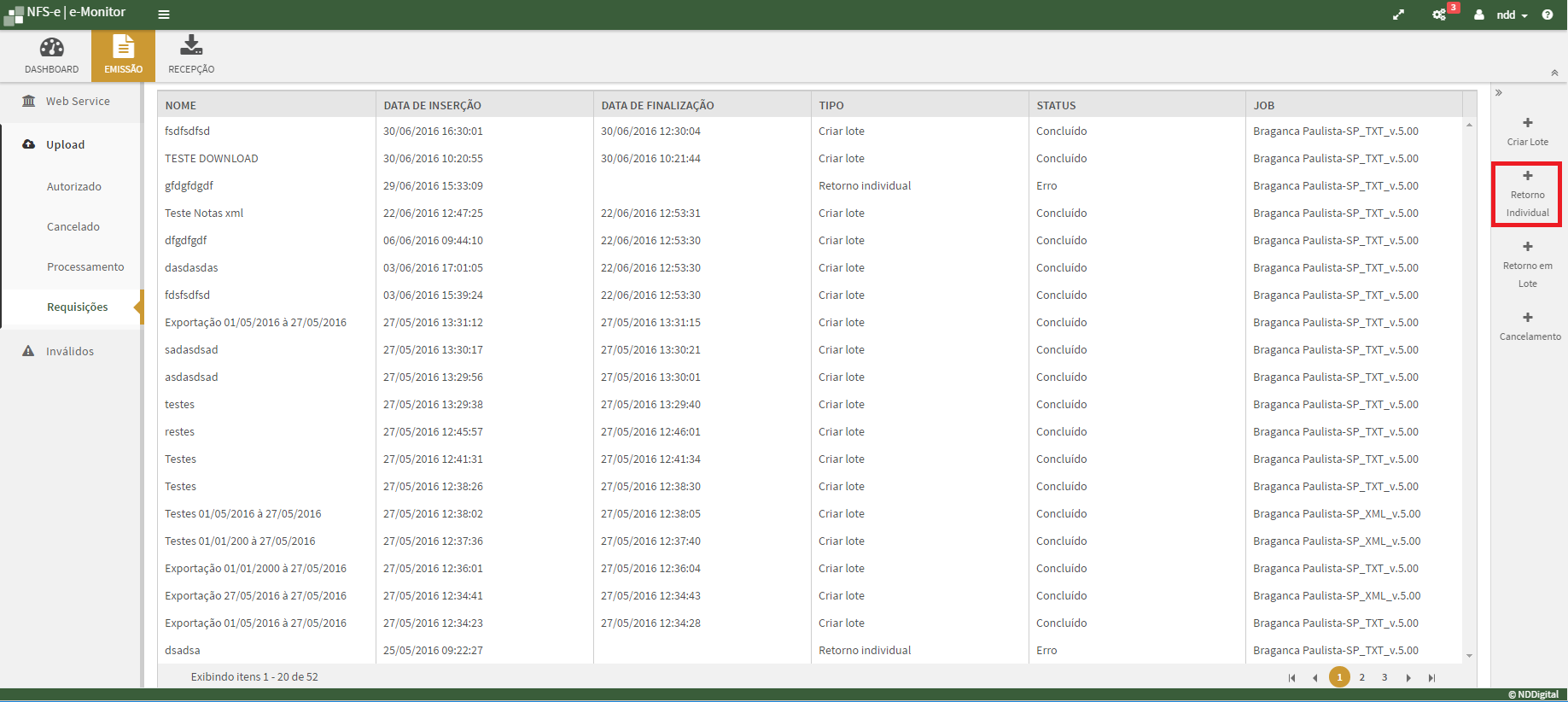Open Web Service in the sidebar
Image resolution: width=1568 pixels, height=702 pixels.
[78, 101]
